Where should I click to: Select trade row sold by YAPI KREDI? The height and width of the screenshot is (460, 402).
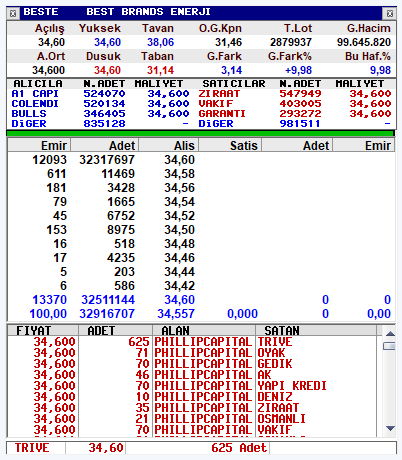point(192,386)
